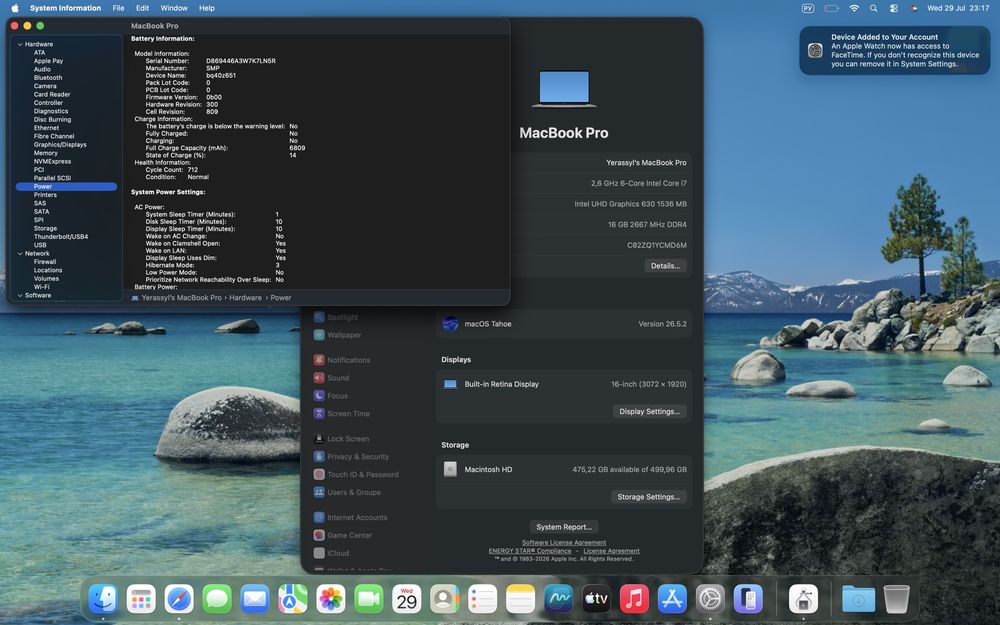This screenshot has width=1000, height=625.
Task: Select NVMExpress in the hardware tree
Action: [x=52, y=161]
